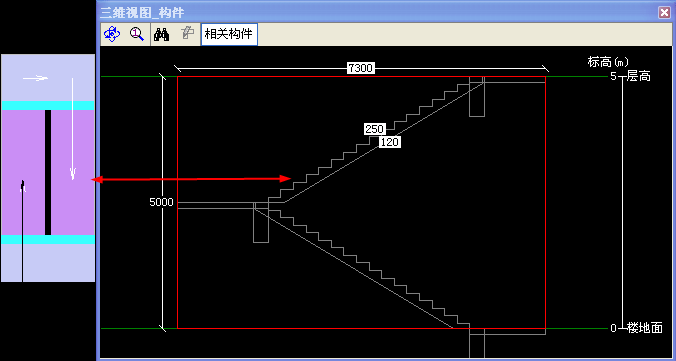Image resolution: width=676 pixels, height=361 pixels.
Task: Select the 5000 height dimension label
Action: (x=161, y=202)
